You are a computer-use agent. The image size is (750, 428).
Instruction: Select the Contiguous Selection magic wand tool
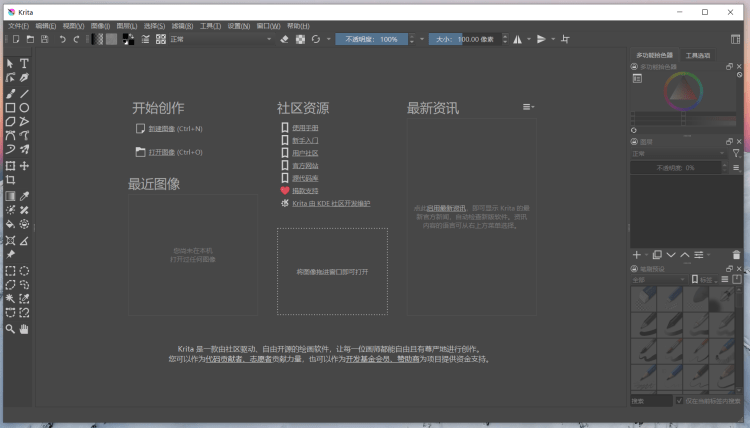pos(10,299)
